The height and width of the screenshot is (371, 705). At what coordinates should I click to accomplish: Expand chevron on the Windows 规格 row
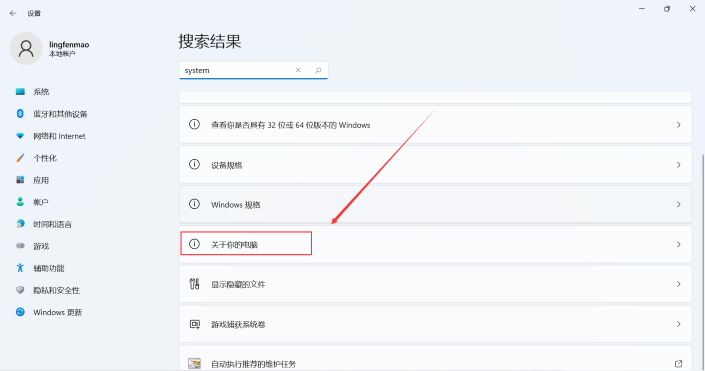click(x=678, y=205)
